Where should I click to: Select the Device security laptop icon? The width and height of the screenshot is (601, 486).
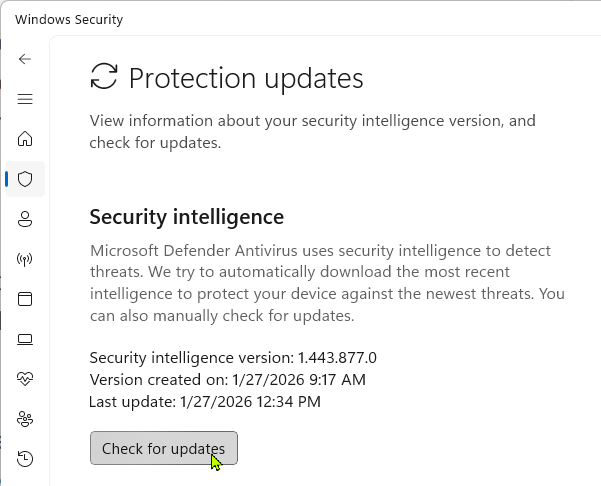point(25,339)
